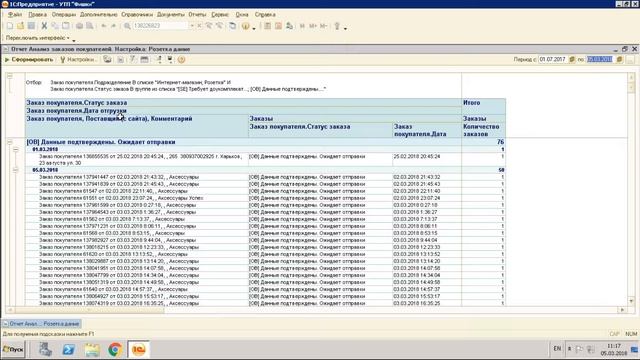Click the M- memory subtract button
640x360 pixels.
click(324, 26)
